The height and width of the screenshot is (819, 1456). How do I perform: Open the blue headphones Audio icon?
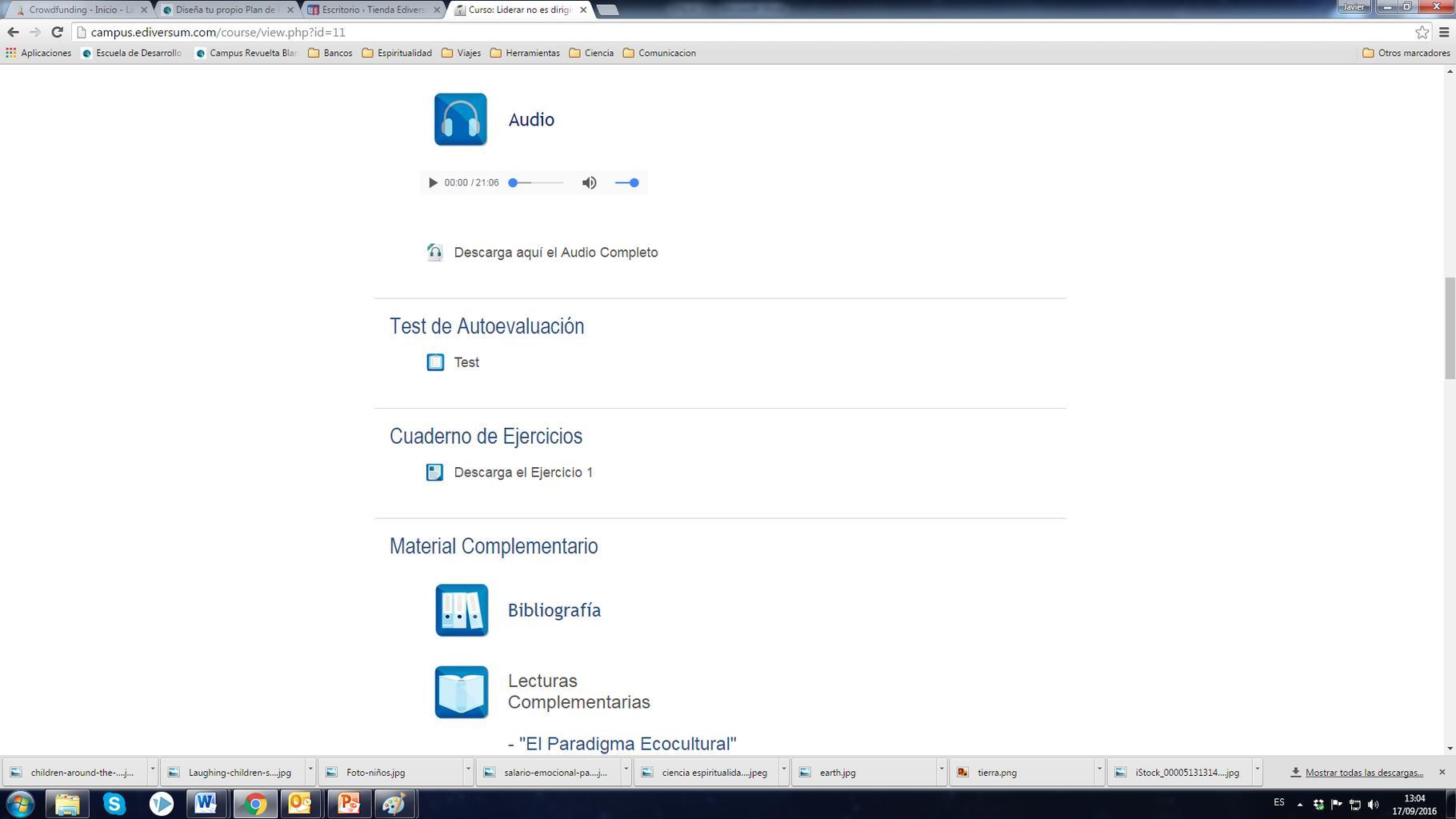tap(460, 119)
